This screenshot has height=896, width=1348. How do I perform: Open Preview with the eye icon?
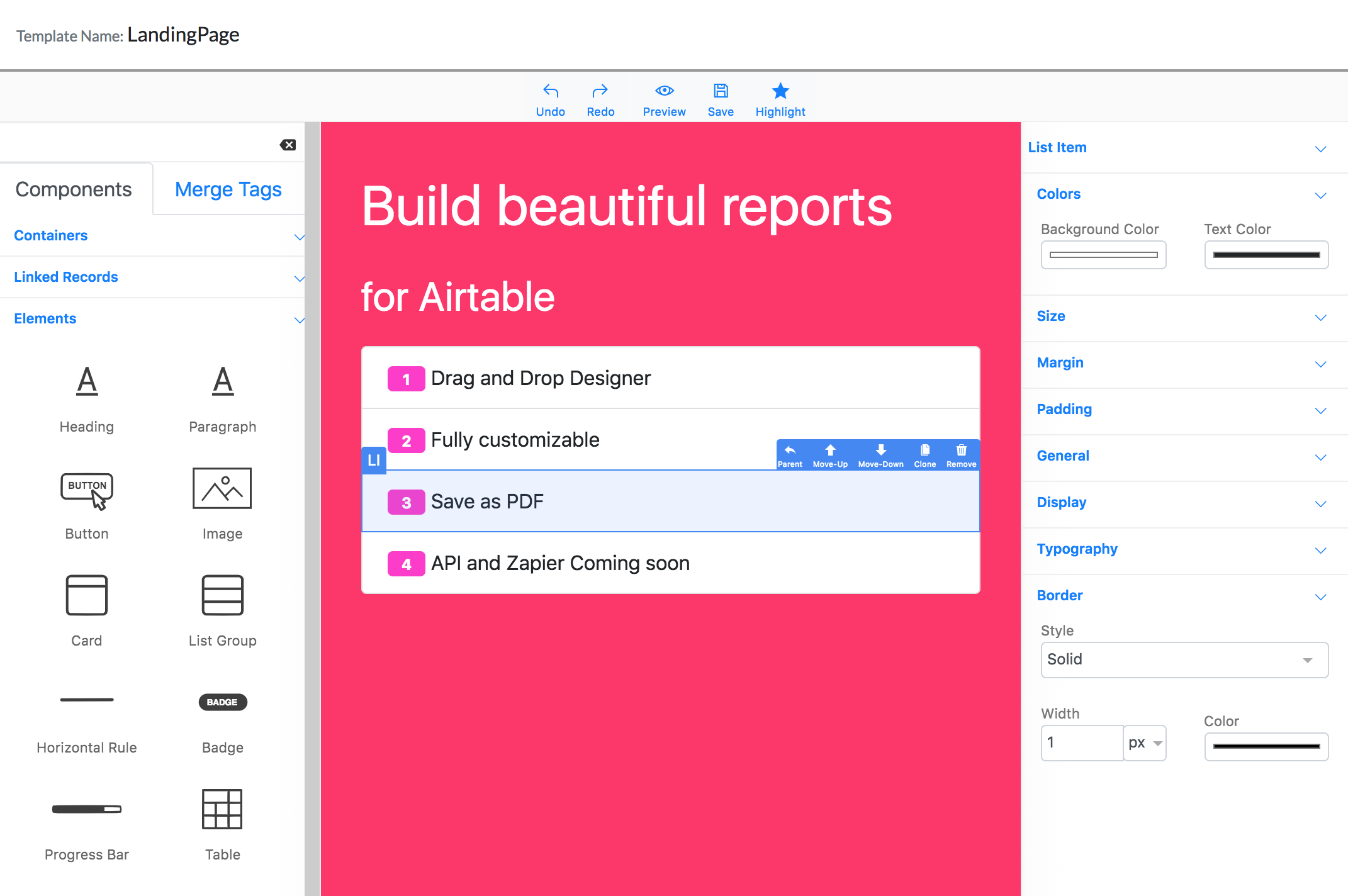point(665,91)
